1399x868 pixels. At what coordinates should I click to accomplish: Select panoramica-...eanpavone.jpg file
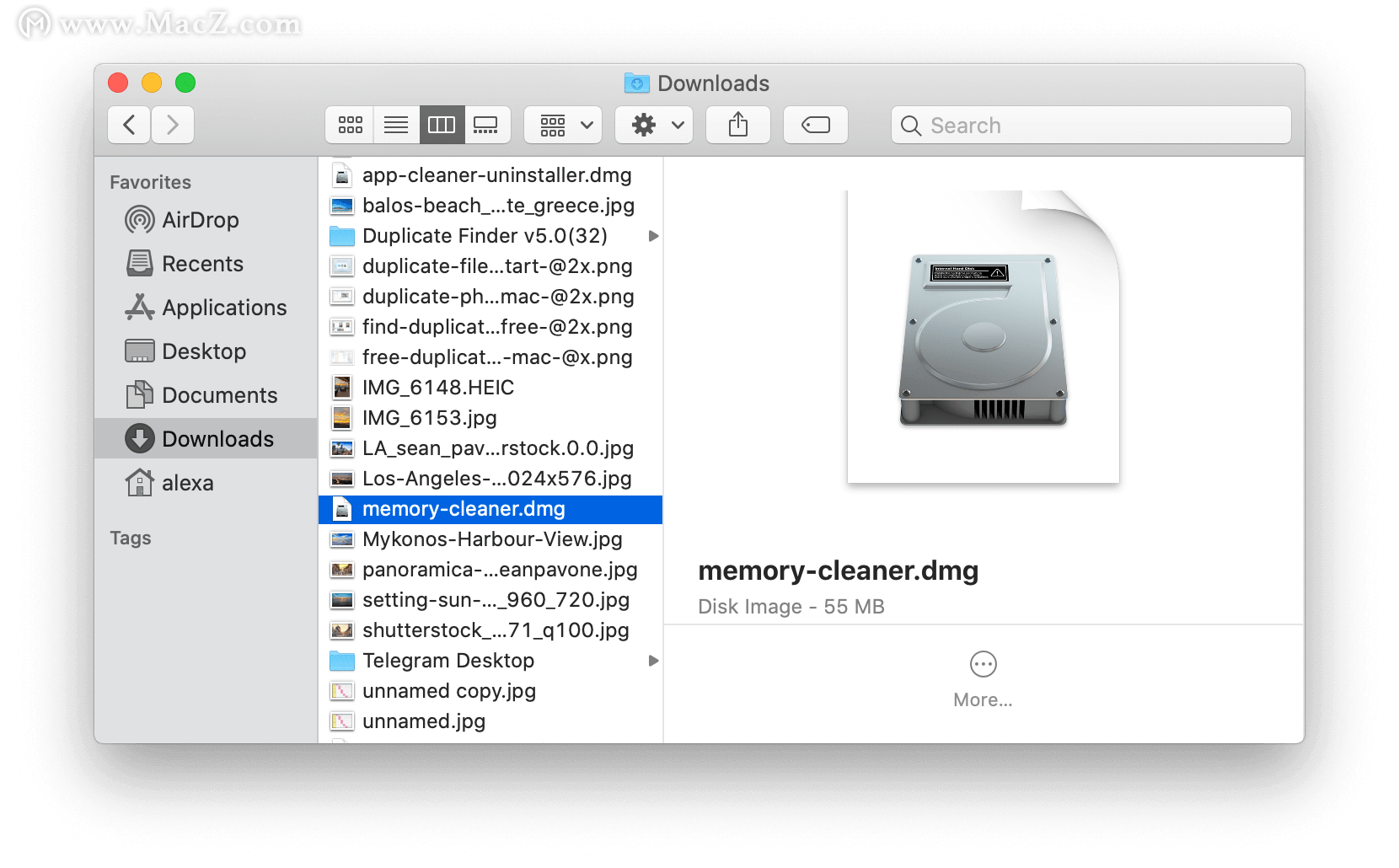[x=490, y=570]
